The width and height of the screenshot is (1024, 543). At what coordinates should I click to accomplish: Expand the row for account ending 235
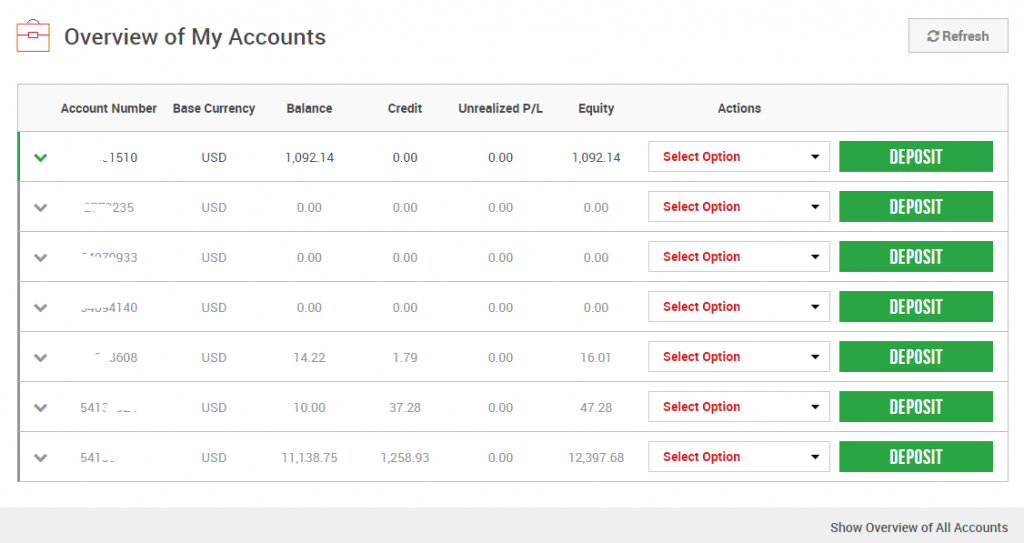coord(40,208)
